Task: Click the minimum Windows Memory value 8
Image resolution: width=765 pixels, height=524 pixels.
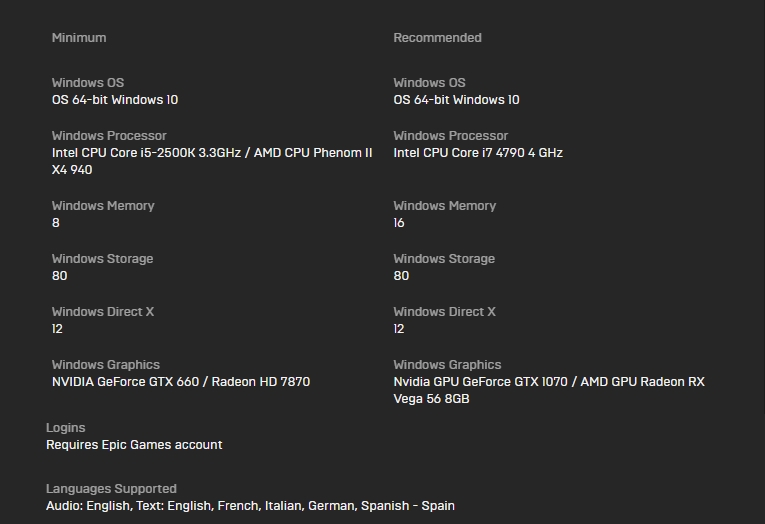Action: [56, 222]
